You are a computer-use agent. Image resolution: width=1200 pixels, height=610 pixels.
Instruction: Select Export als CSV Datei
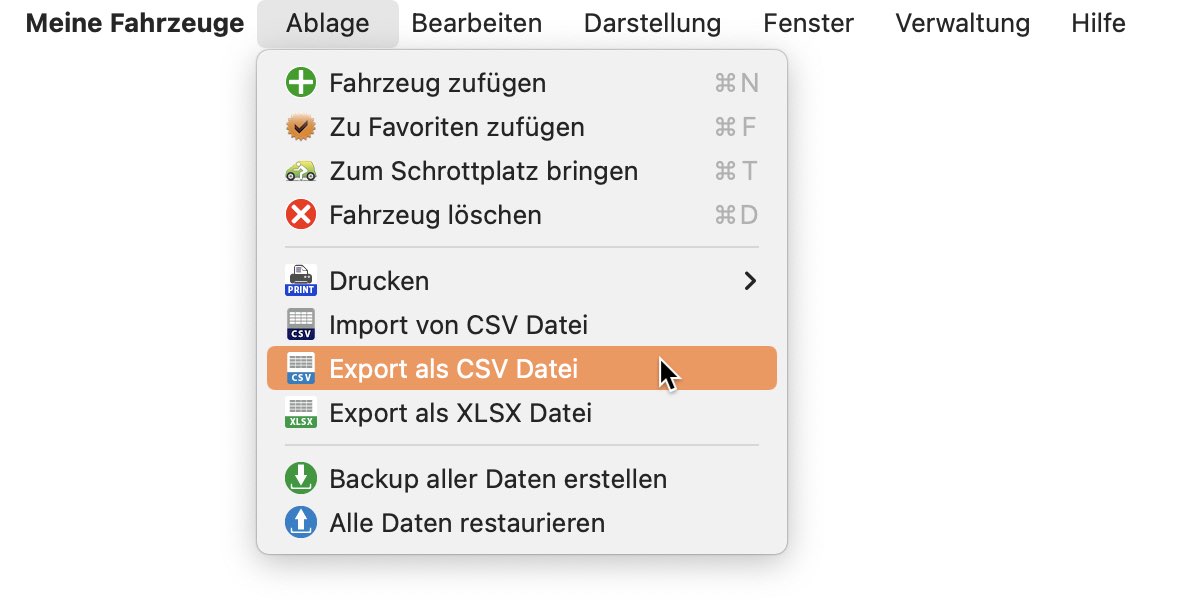[522, 369]
